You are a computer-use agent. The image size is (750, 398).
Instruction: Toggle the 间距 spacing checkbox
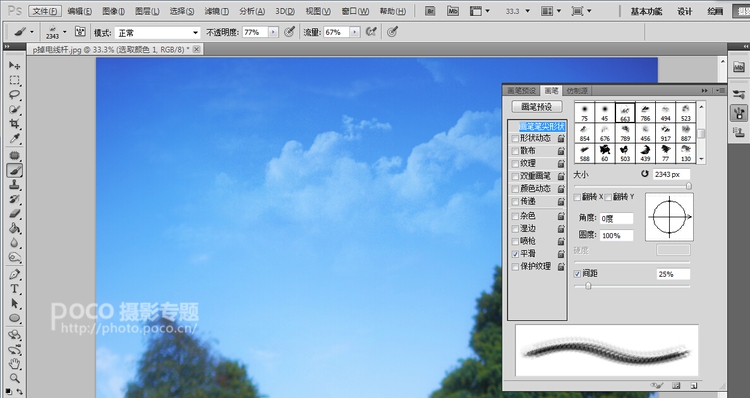[577, 274]
